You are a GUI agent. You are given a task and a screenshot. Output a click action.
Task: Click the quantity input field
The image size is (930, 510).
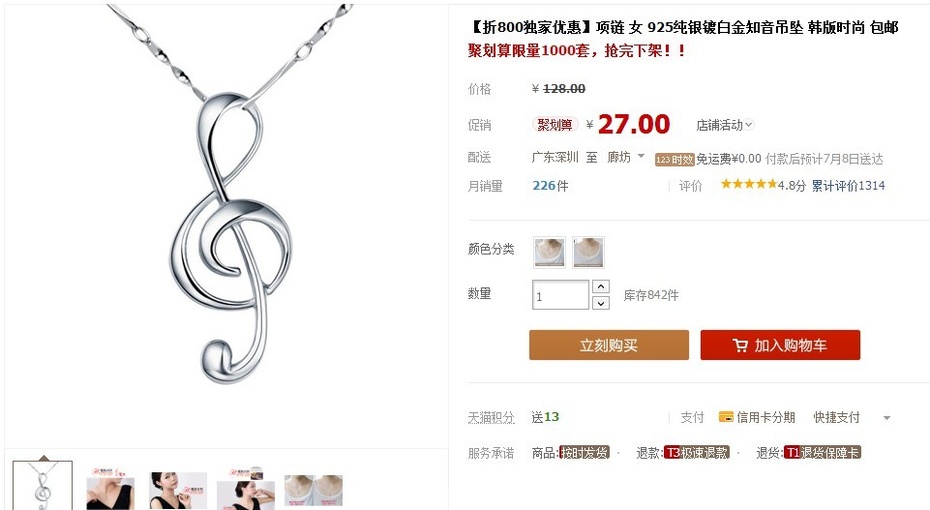[560, 295]
